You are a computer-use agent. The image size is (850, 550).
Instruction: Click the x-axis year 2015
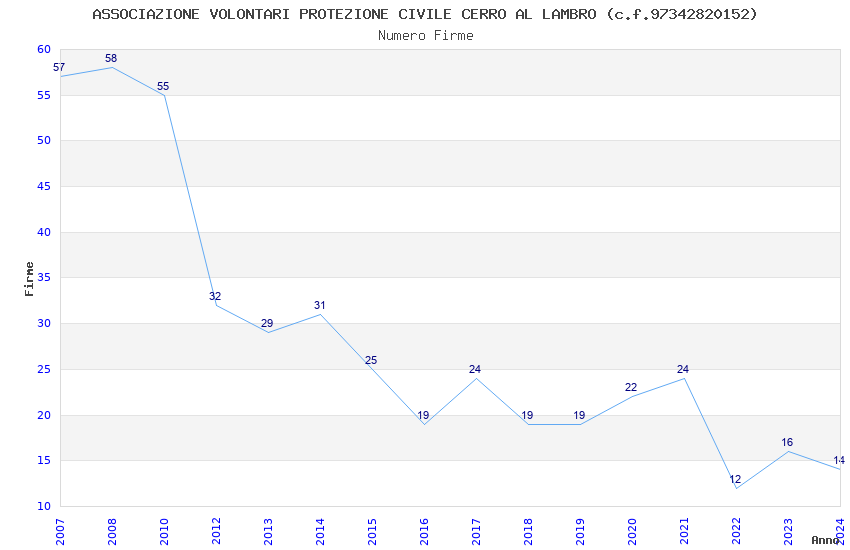click(372, 532)
